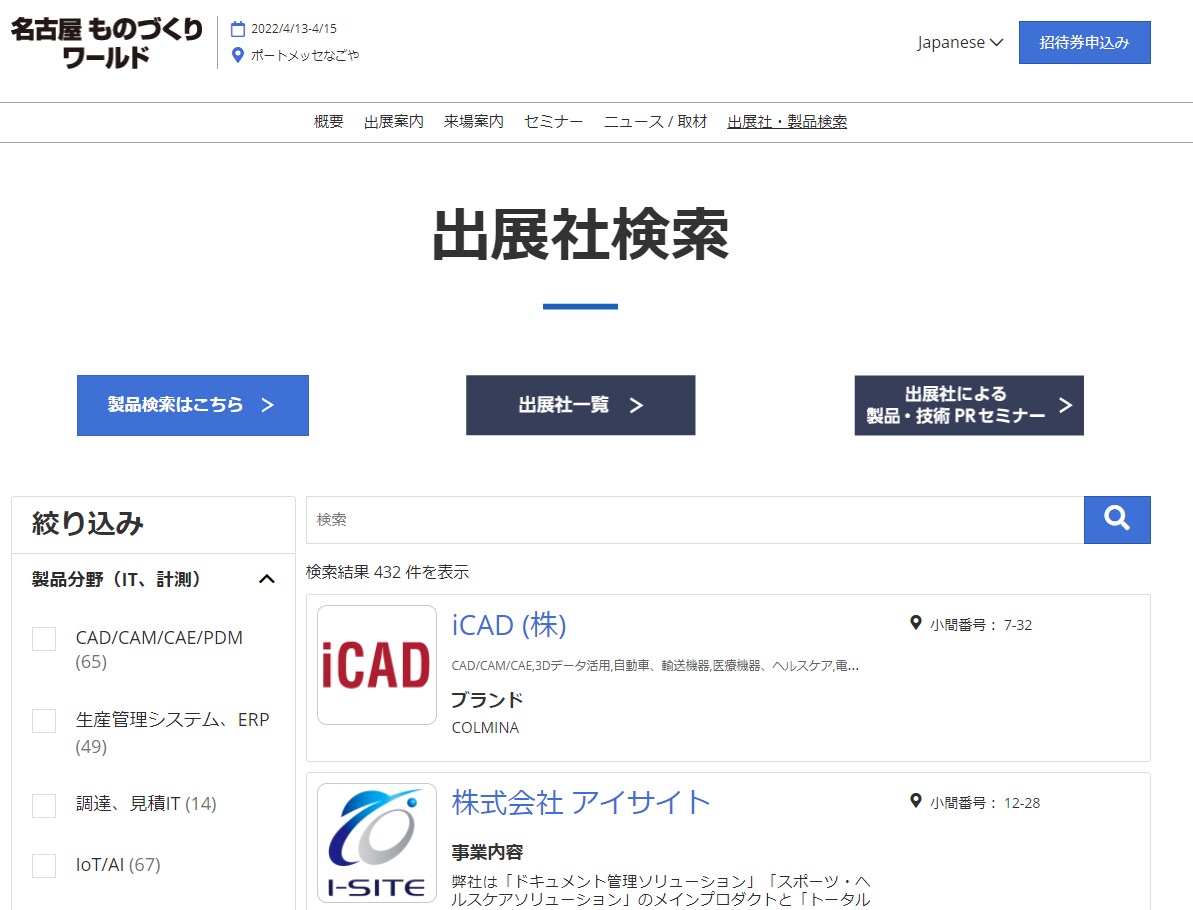Collapse the 製品分野（IT、計測） section chevron
This screenshot has height=910, width=1193.
pyautogui.click(x=266, y=579)
